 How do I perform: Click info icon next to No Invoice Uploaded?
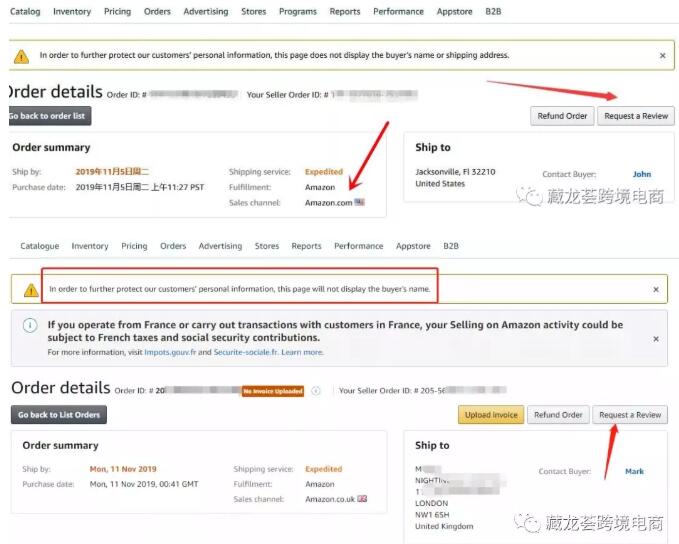tap(315, 391)
